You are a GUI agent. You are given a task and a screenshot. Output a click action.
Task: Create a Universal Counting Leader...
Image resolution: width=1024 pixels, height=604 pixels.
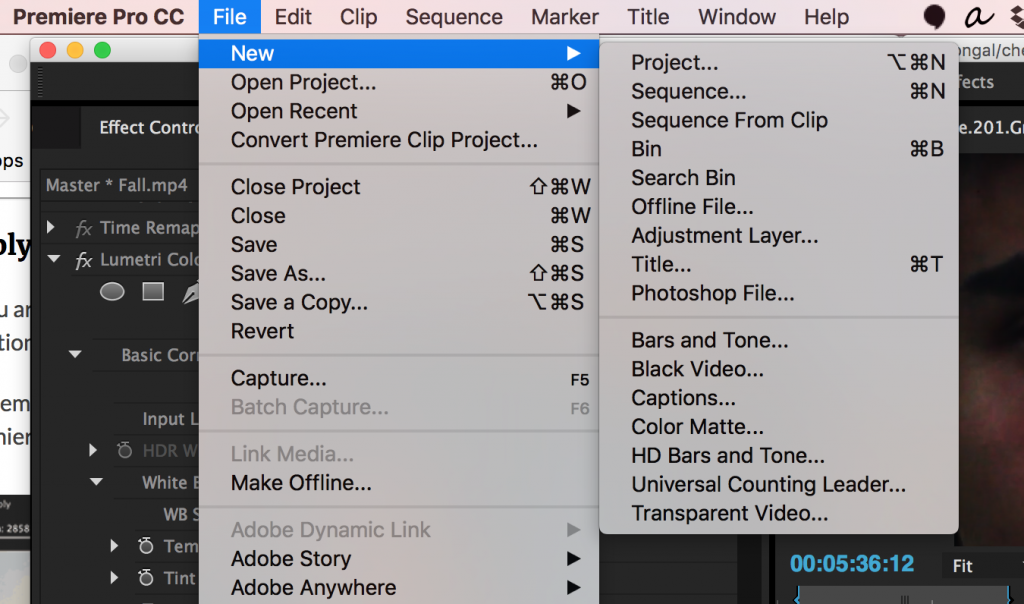pyautogui.click(x=778, y=484)
